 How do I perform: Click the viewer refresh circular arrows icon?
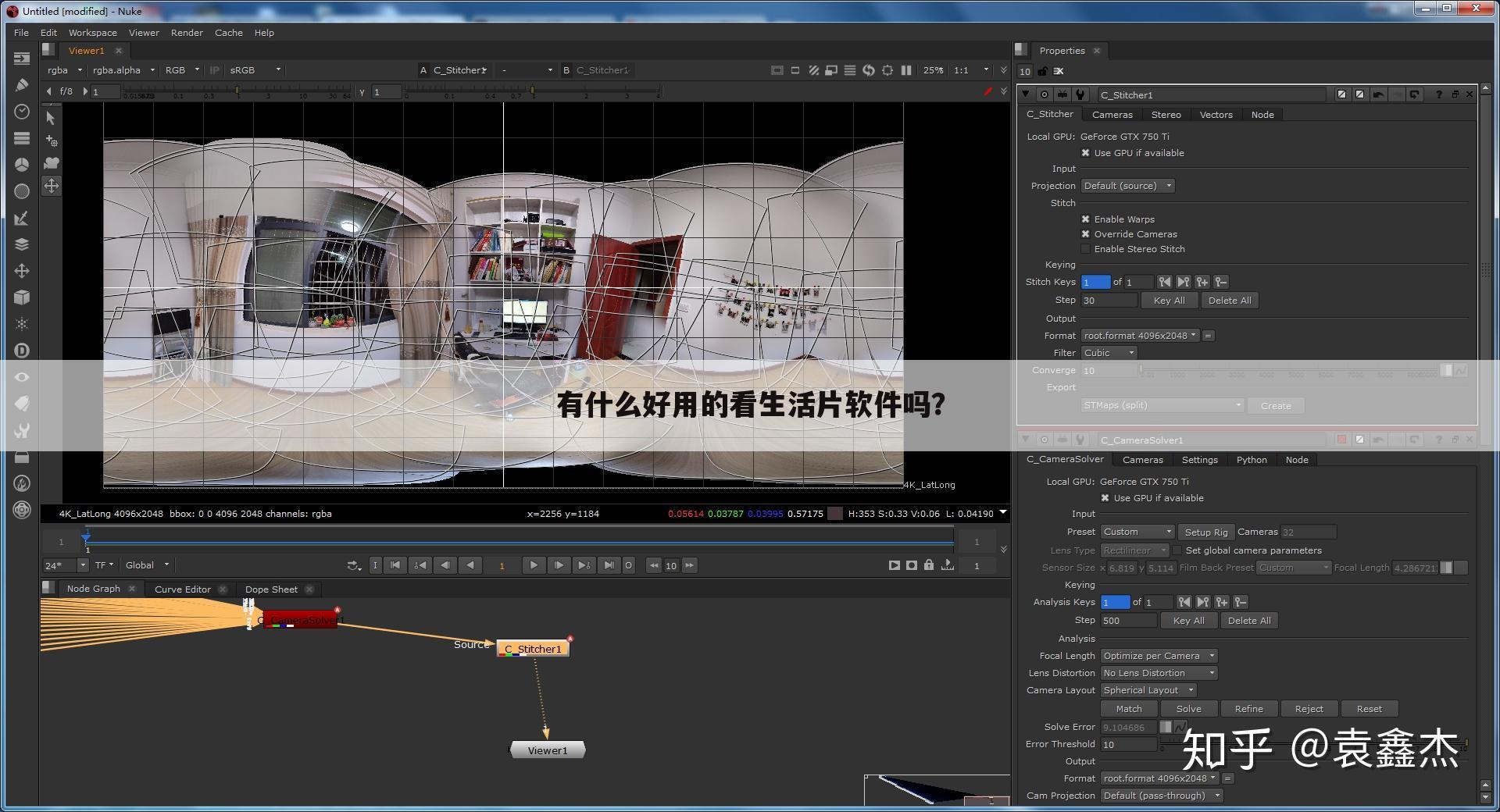click(869, 70)
